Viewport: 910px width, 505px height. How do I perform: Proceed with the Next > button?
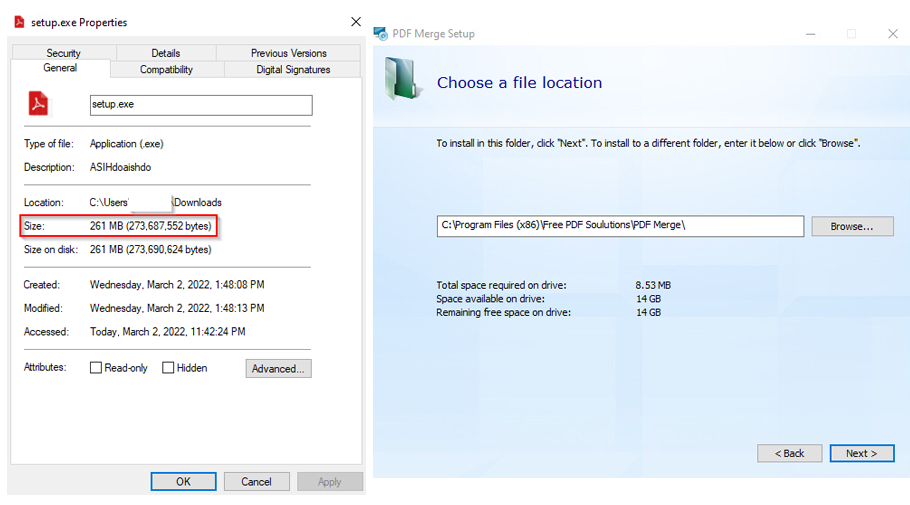tap(862, 453)
